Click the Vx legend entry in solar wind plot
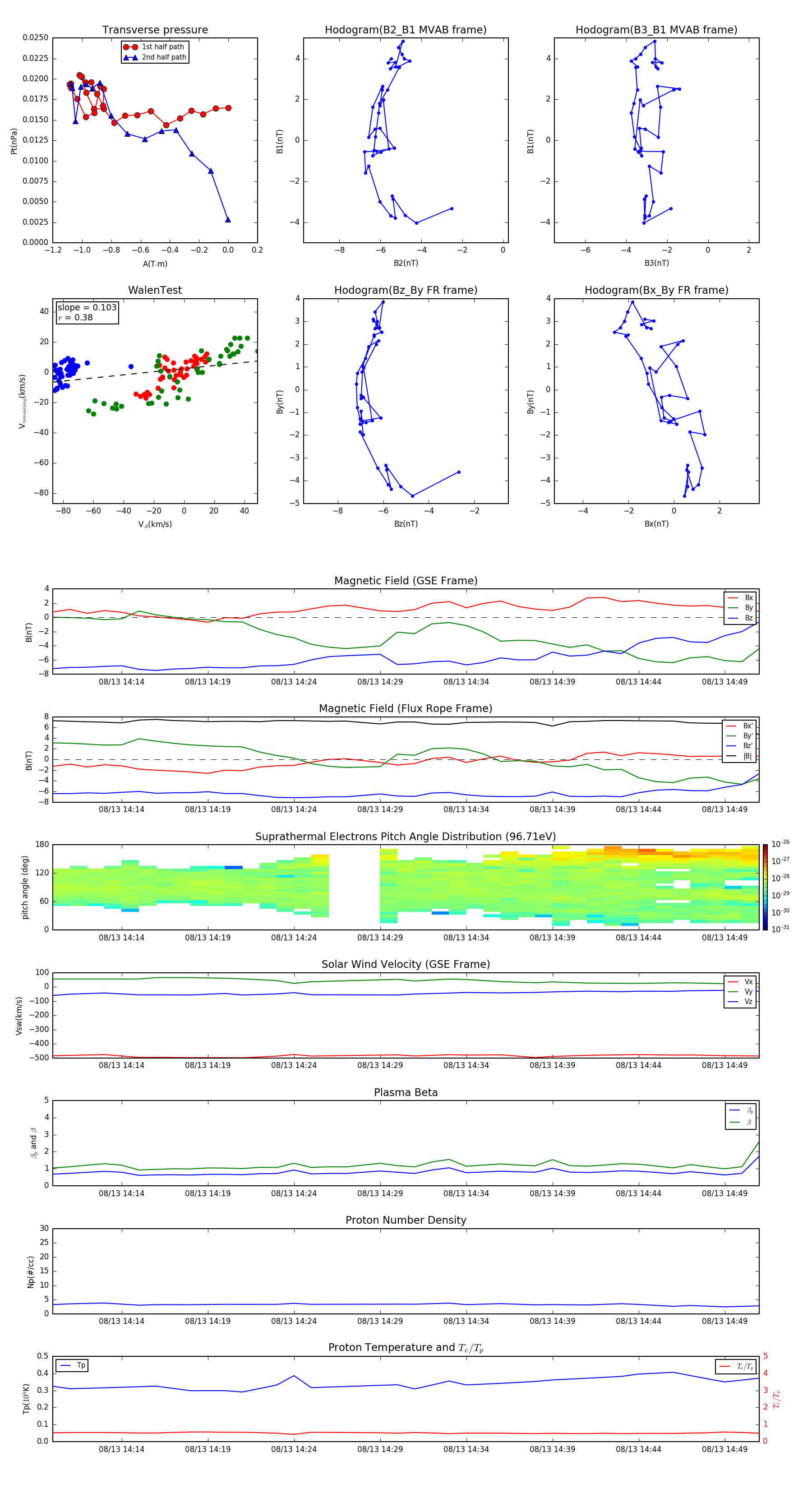 (740, 981)
